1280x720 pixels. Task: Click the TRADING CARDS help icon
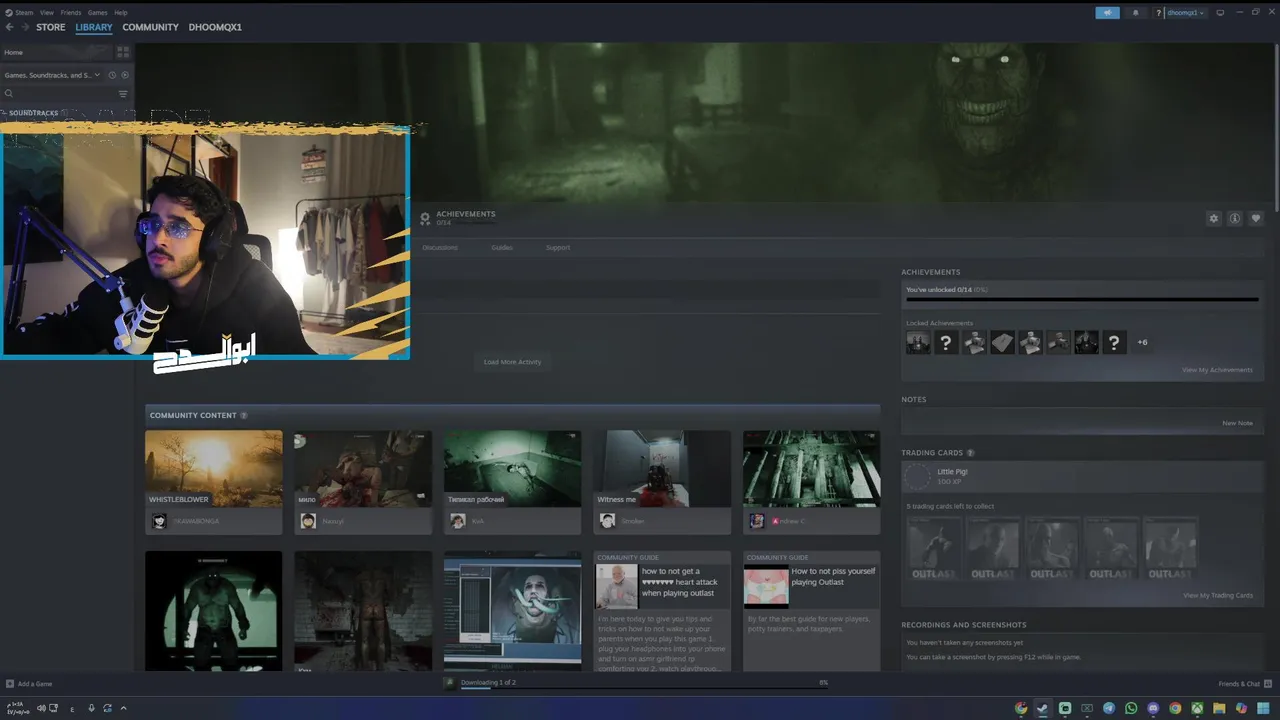(x=970, y=453)
